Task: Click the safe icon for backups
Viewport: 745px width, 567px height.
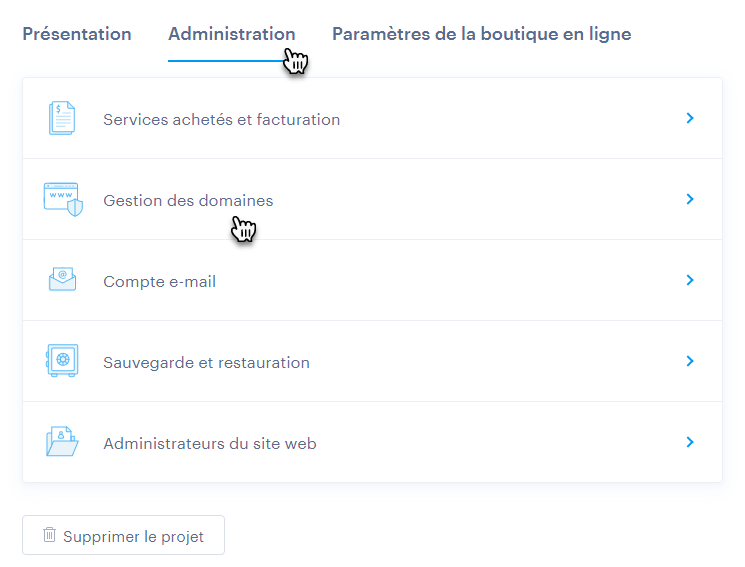Action: coord(62,362)
